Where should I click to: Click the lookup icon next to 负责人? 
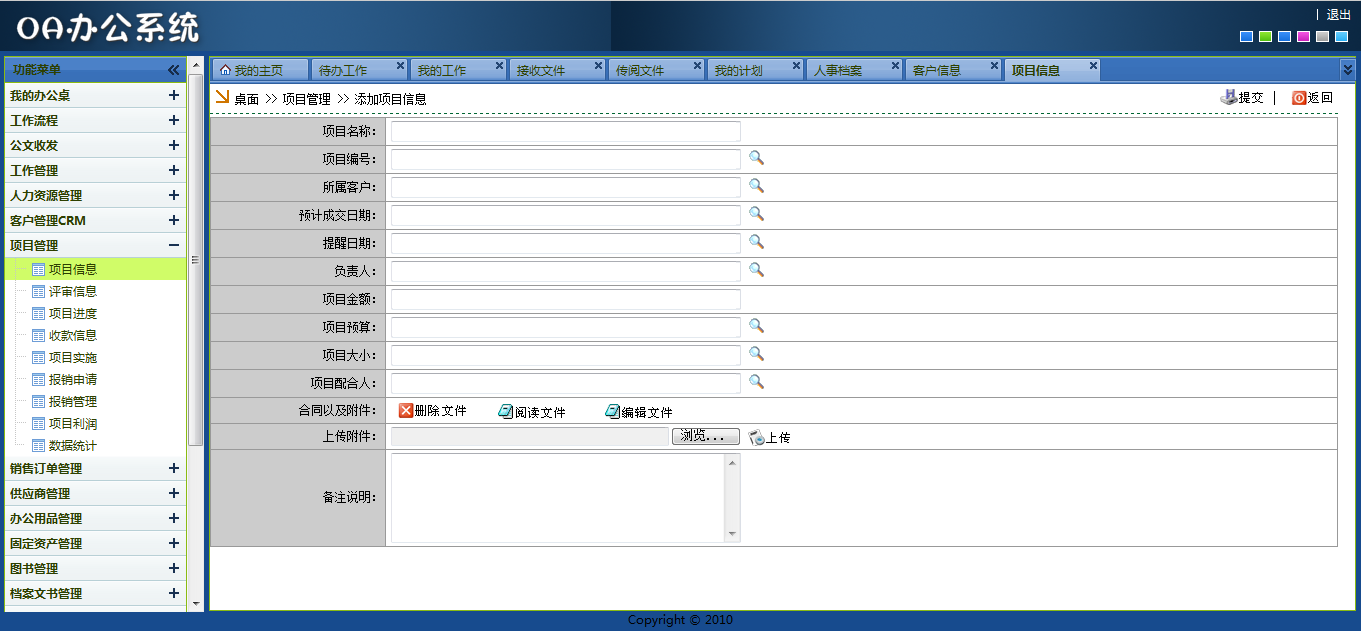[756, 270]
